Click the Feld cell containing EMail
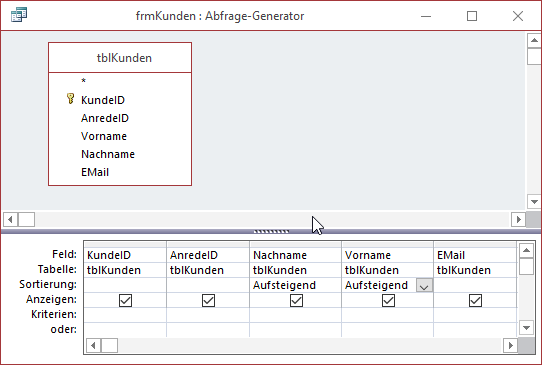 pyautogui.click(x=475, y=255)
